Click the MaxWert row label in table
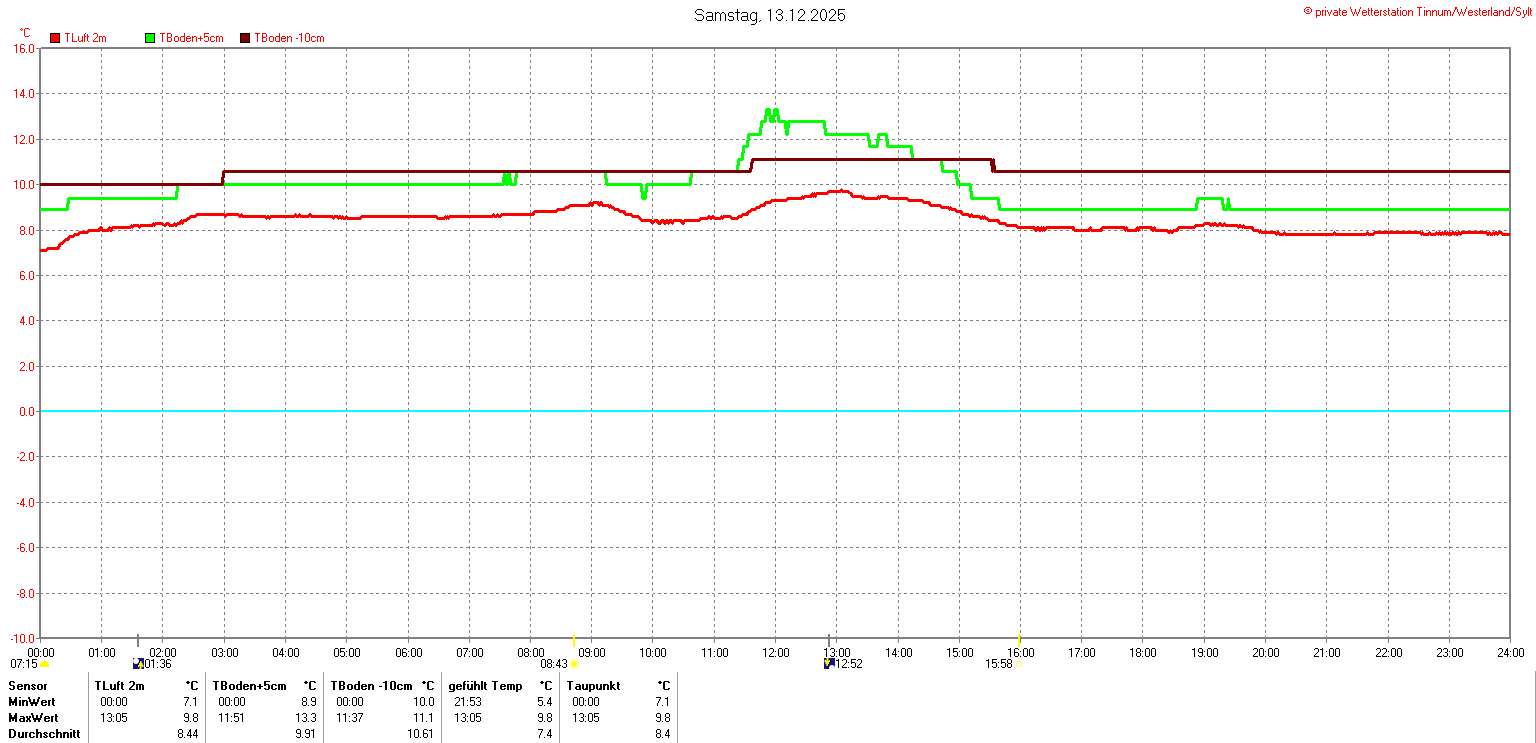 click(33, 718)
